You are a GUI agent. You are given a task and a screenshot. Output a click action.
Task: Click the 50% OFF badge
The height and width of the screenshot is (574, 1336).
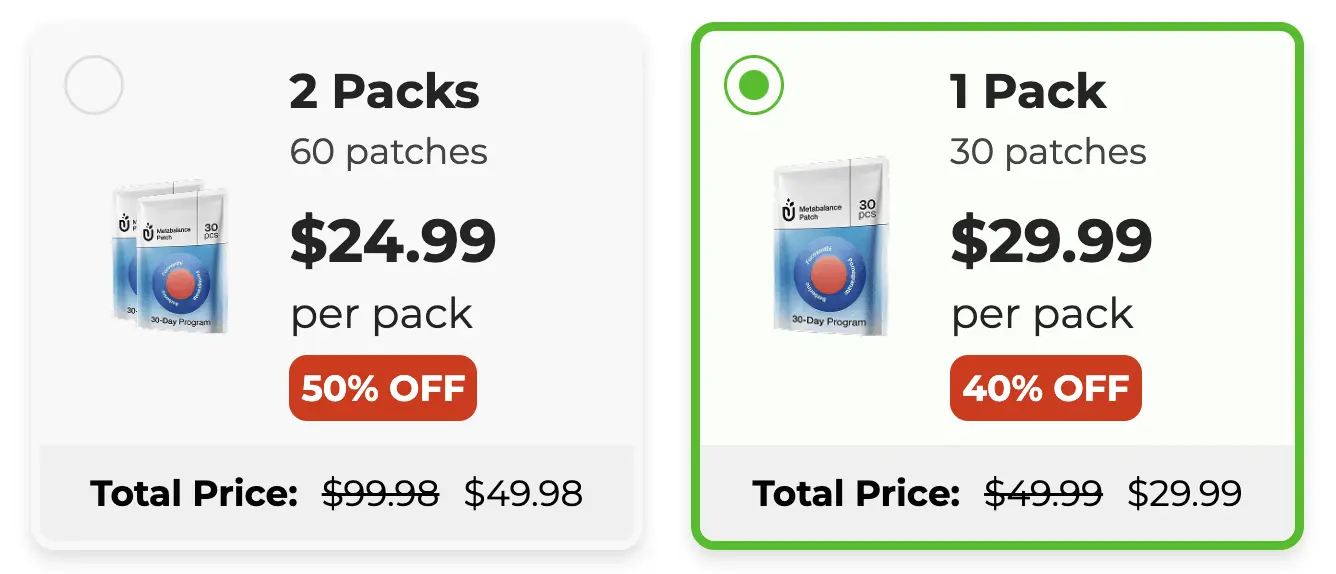pyautogui.click(x=383, y=388)
